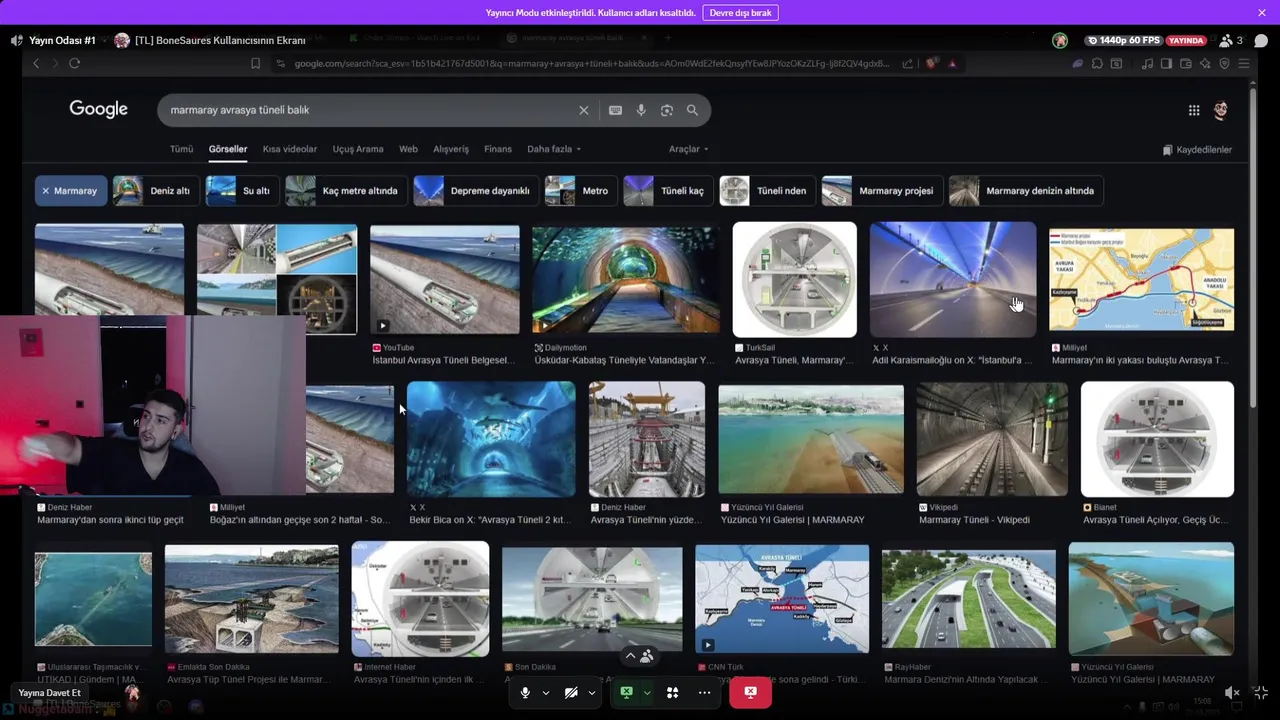Remove the 'Marmaray' filter chip
Screen dimensions: 1280x720
pyautogui.click(x=70, y=191)
